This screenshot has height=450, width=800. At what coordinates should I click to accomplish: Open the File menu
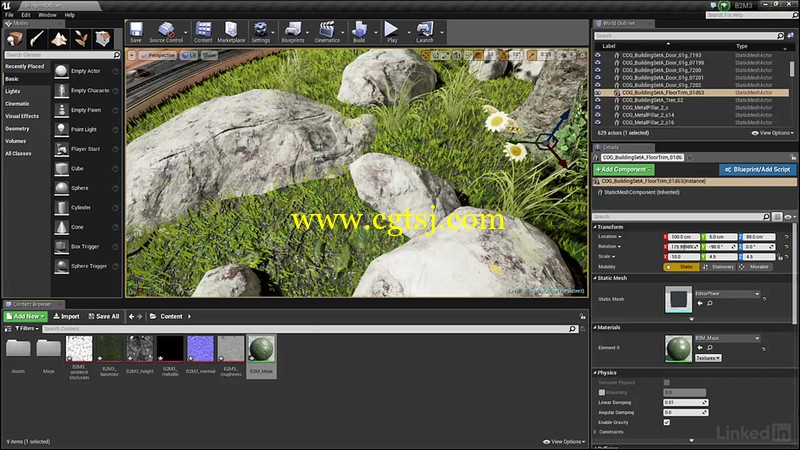click(9, 15)
